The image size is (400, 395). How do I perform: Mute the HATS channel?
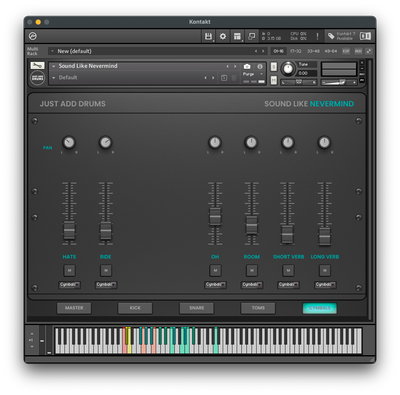69,270
